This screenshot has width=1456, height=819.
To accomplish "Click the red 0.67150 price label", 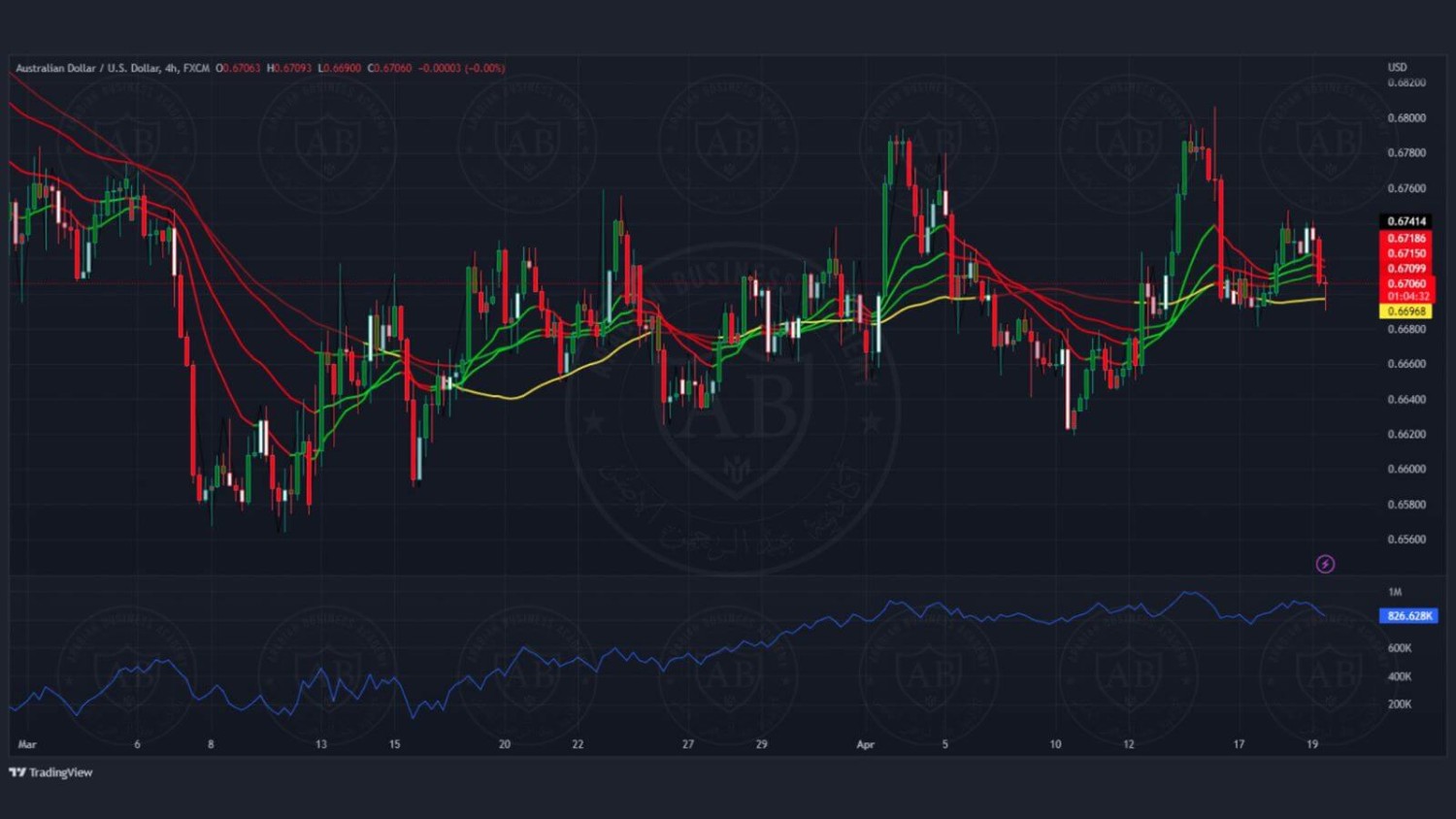I will 1406,253.
